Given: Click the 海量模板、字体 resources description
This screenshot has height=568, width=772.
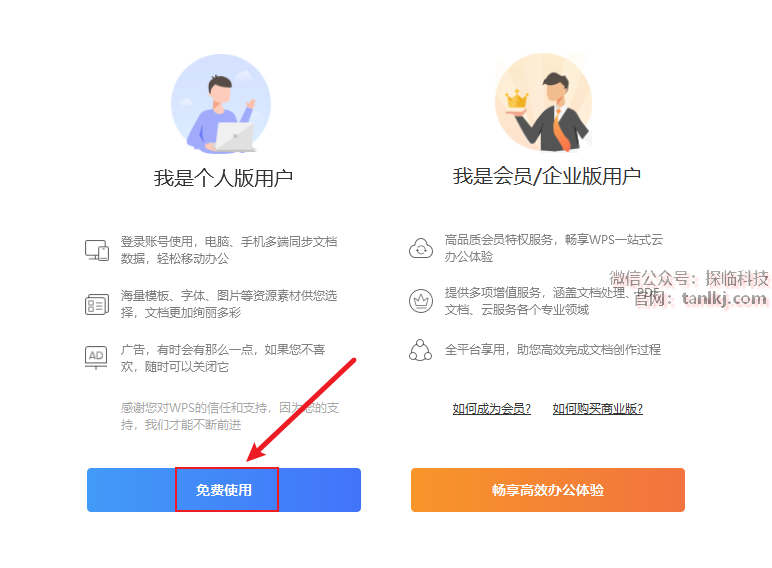Looking at the screenshot, I should (x=229, y=304).
